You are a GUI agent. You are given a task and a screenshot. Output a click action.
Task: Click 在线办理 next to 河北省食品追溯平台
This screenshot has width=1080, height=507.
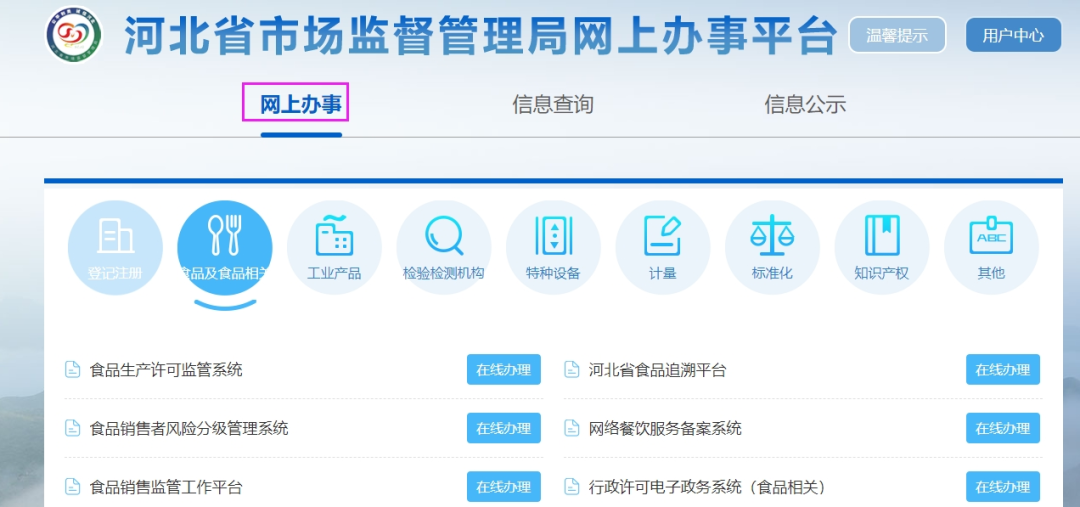tap(1002, 369)
